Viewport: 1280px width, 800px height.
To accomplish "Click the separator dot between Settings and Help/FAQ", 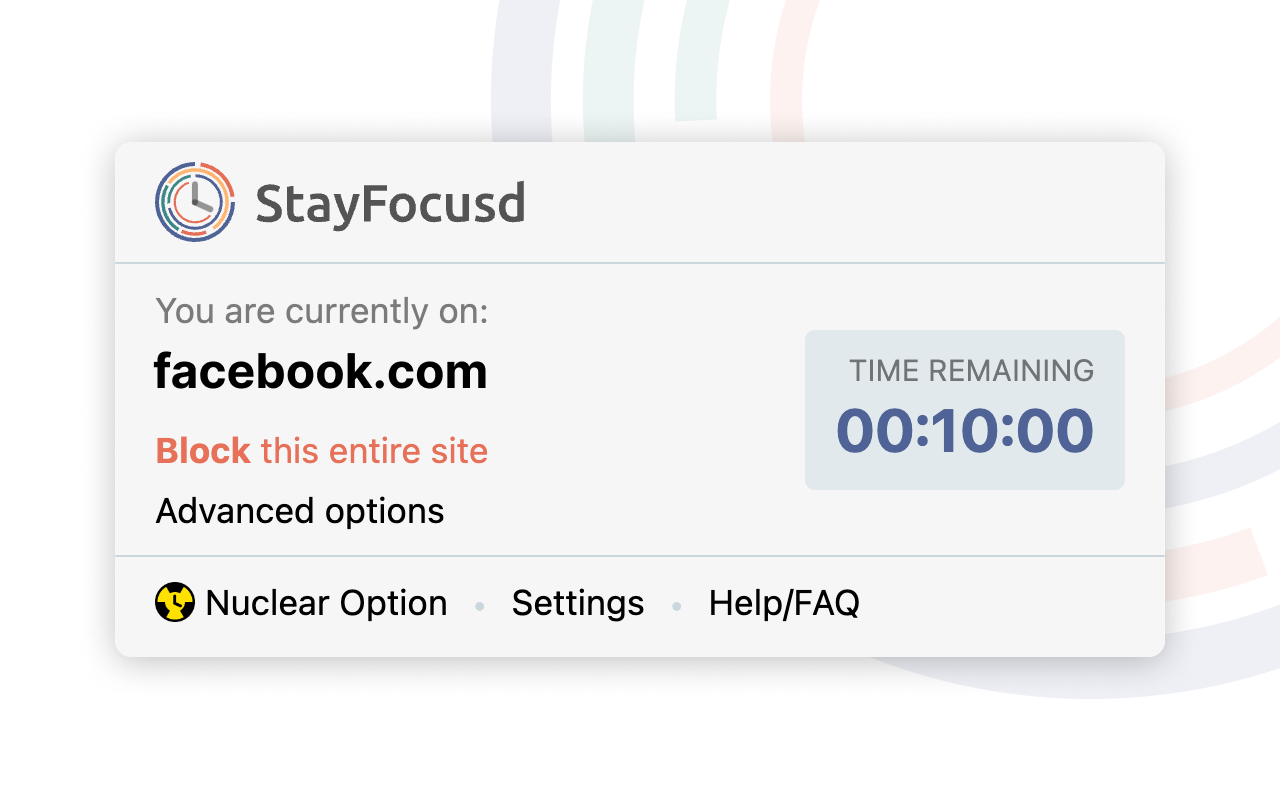I will click(676, 604).
